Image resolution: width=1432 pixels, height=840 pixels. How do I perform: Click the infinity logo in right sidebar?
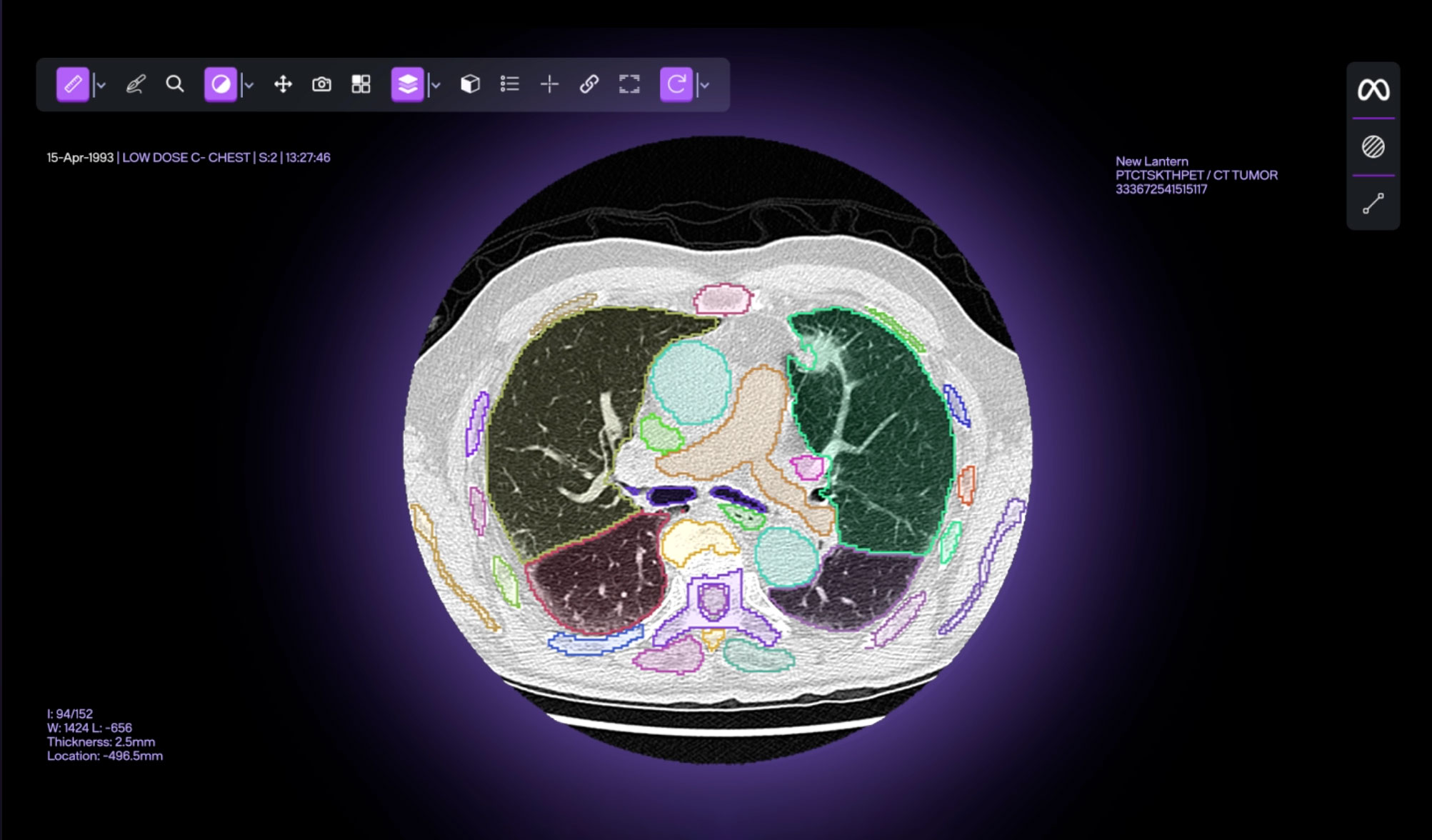1373,90
